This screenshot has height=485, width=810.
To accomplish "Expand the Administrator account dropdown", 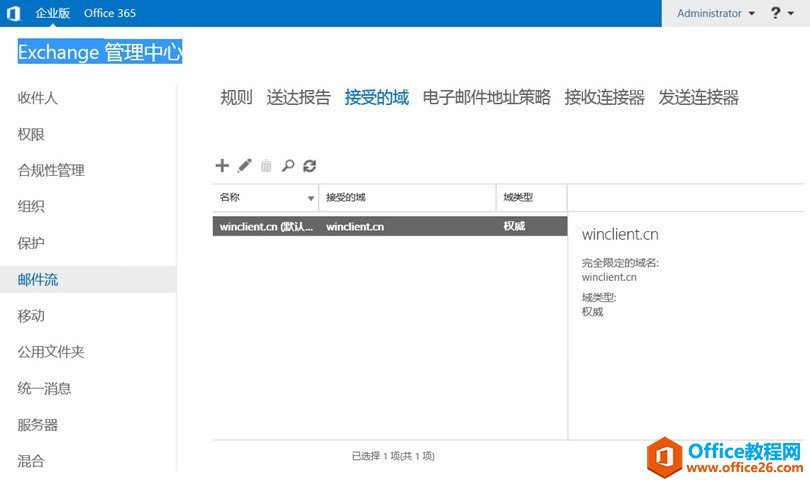I will [716, 13].
